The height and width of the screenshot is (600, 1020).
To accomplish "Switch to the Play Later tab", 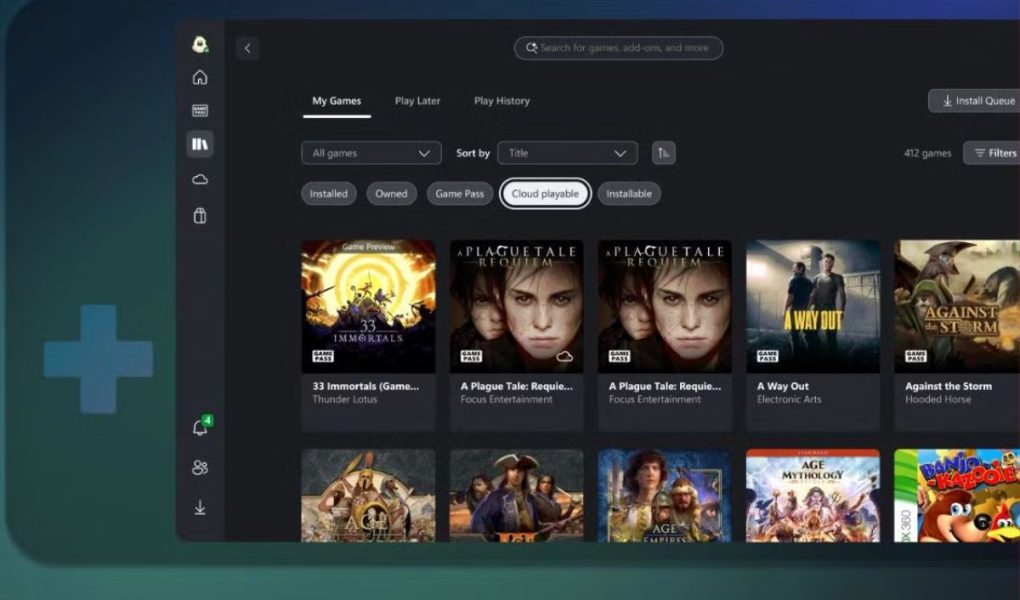I will click(x=418, y=101).
